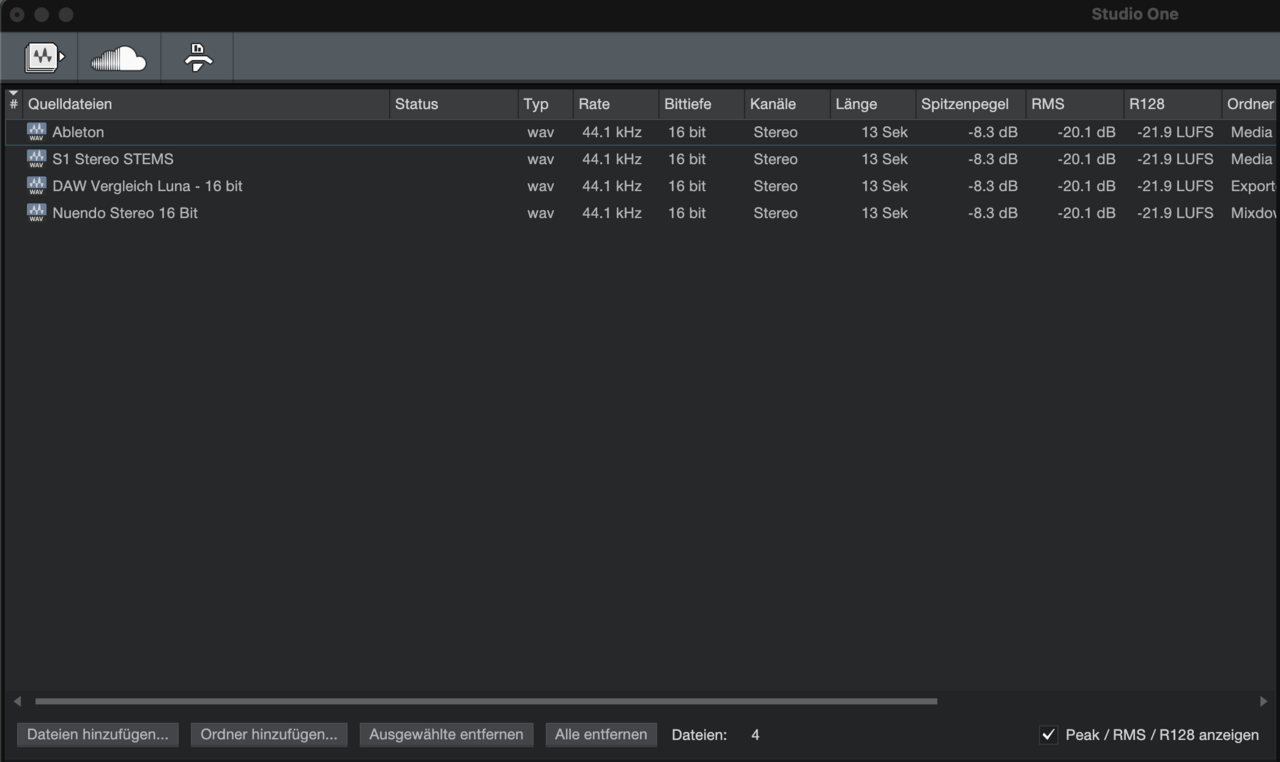
Task: Toggle the Peak / RMS / R128 anzeigen checkbox
Action: (x=1048, y=735)
